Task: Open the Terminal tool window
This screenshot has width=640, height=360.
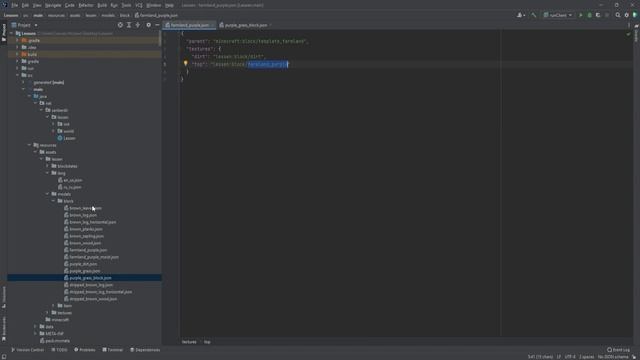Action: pyautogui.click(x=113, y=350)
